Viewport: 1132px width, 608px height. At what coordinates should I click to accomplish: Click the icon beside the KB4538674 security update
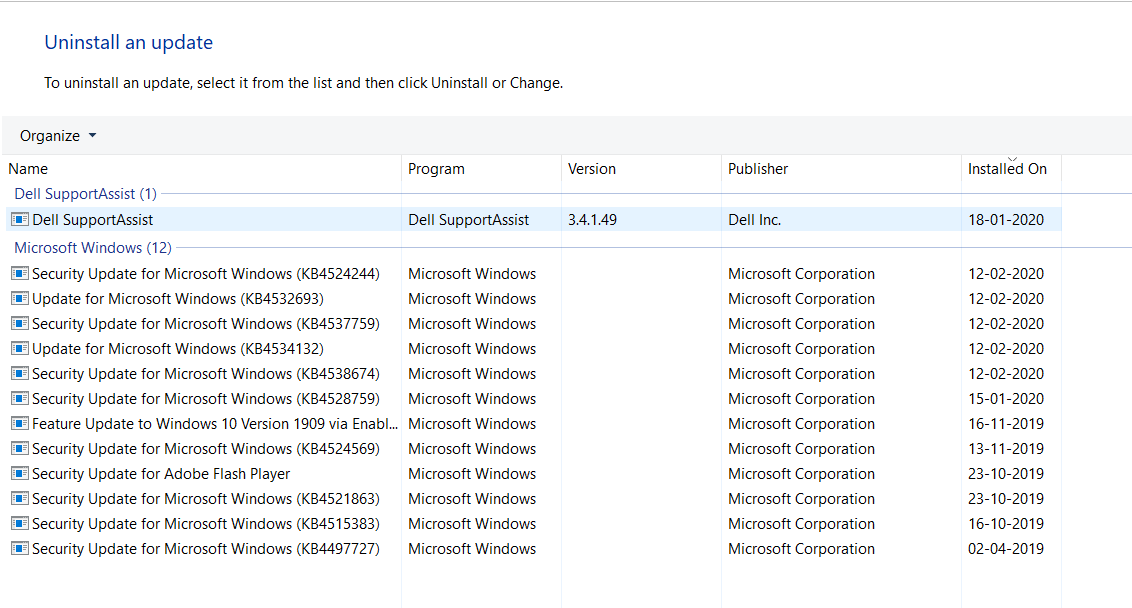20,374
